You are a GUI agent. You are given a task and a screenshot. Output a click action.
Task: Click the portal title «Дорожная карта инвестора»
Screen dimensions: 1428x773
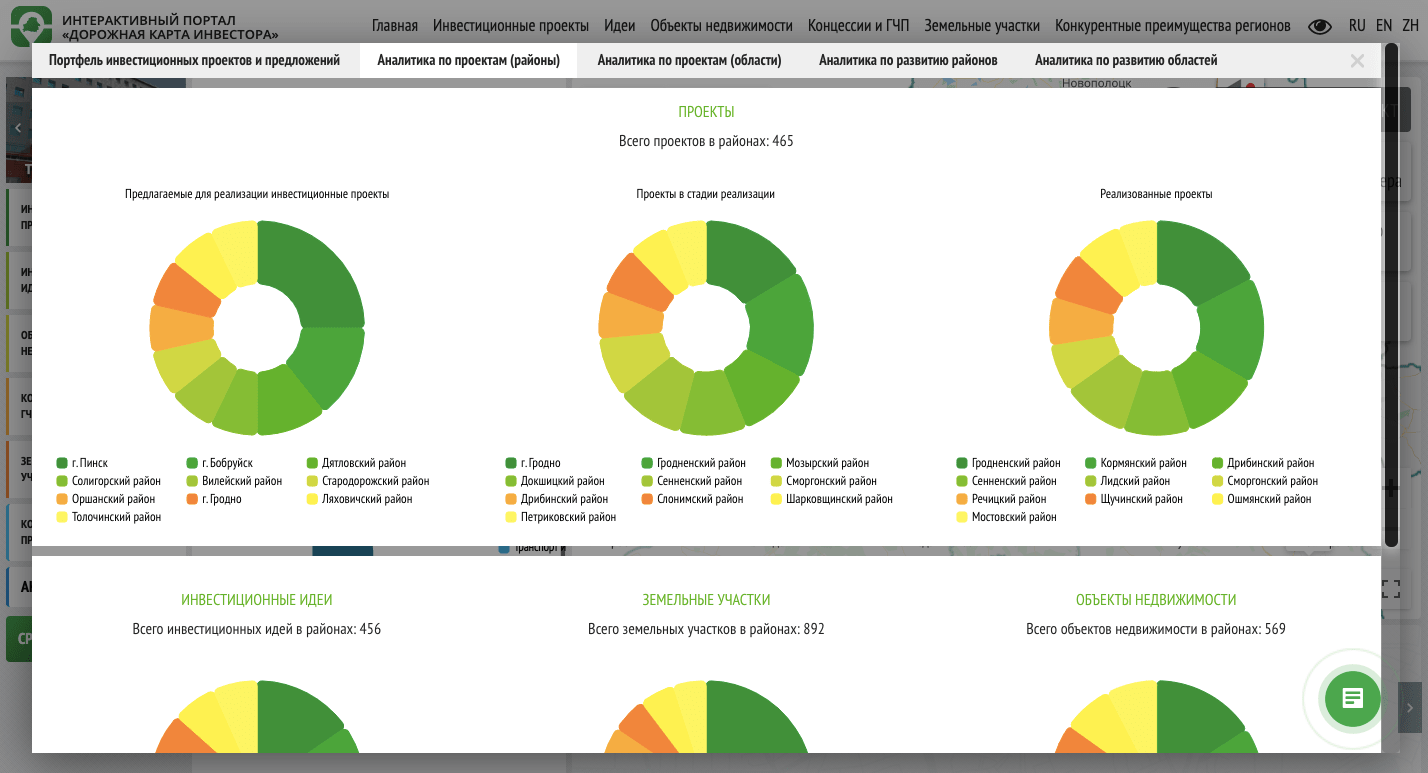[170, 35]
